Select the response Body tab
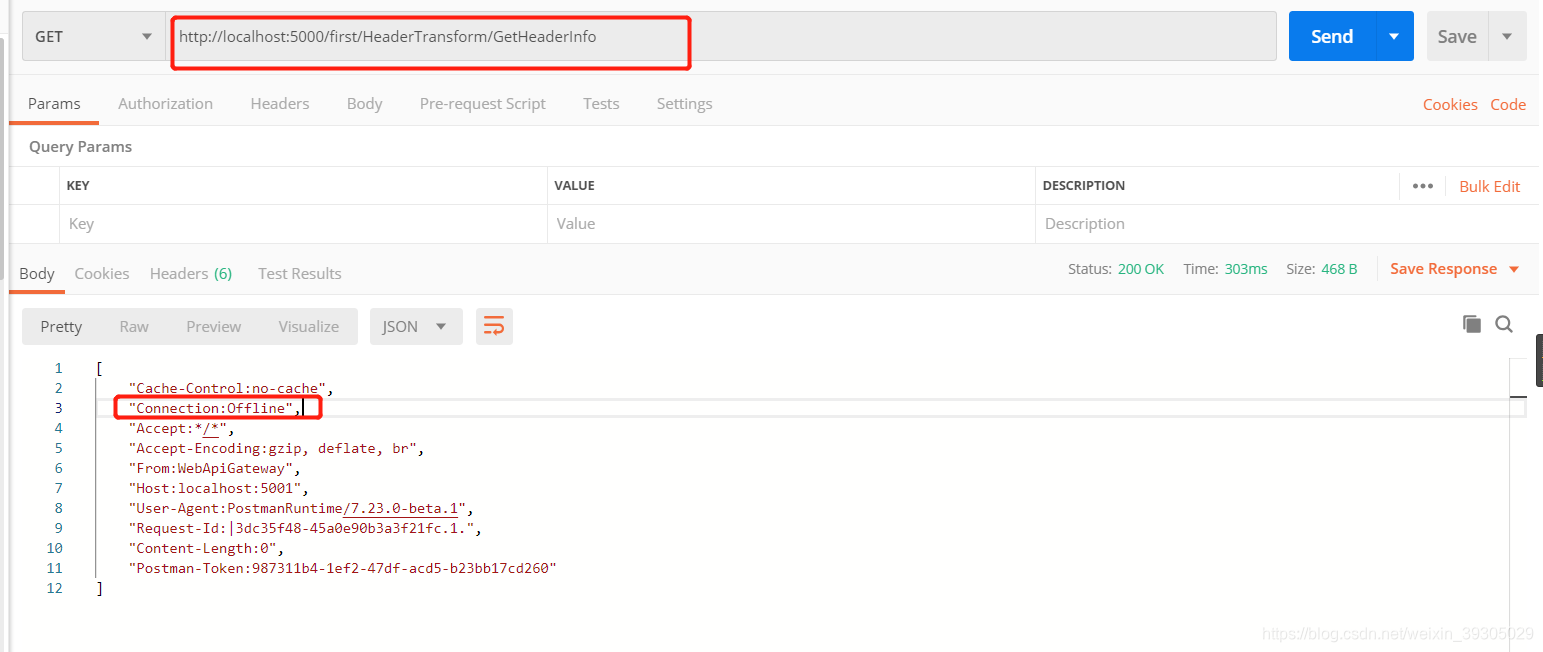 (37, 274)
